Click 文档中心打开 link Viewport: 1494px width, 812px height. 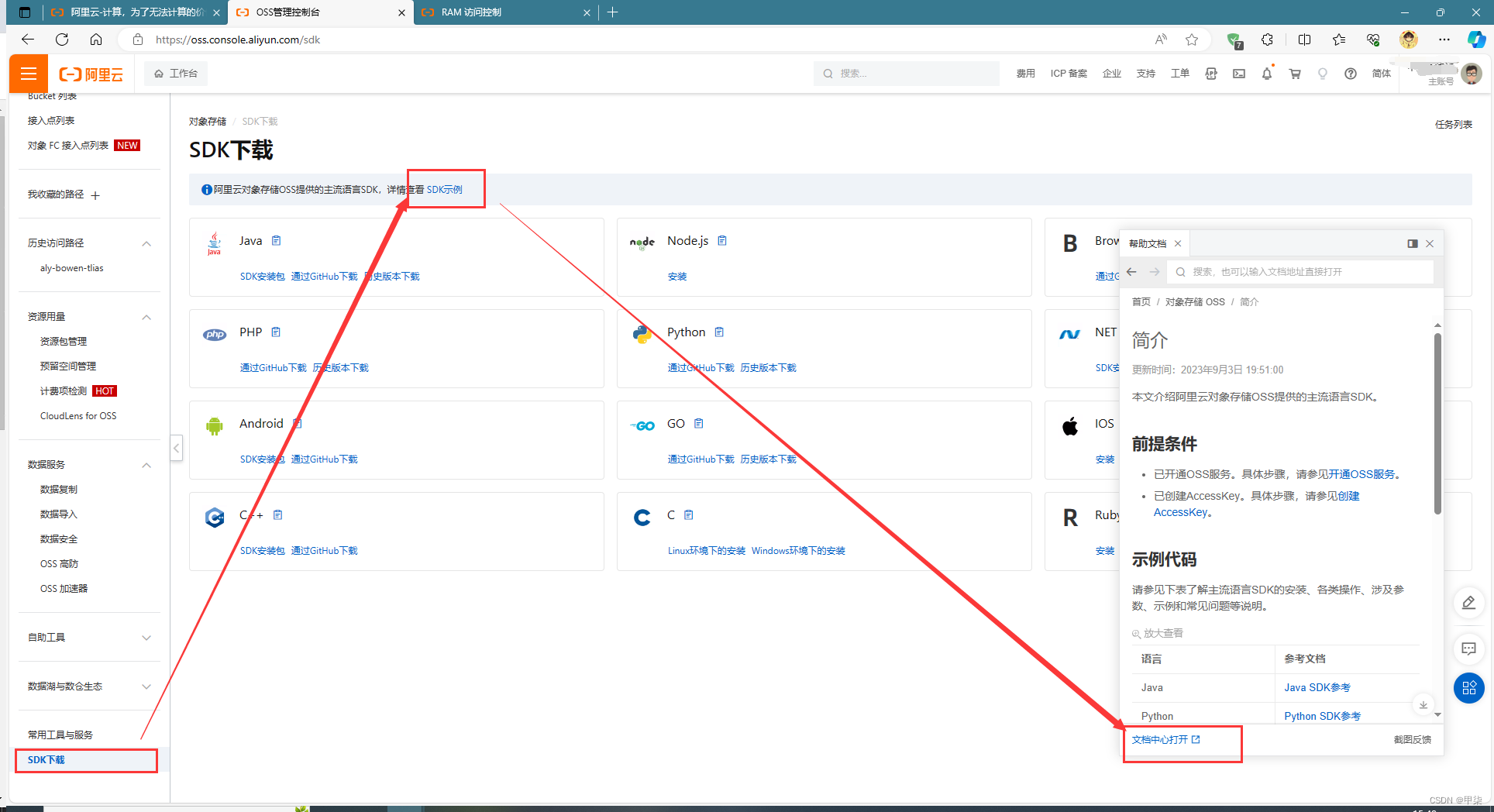pos(1165,740)
